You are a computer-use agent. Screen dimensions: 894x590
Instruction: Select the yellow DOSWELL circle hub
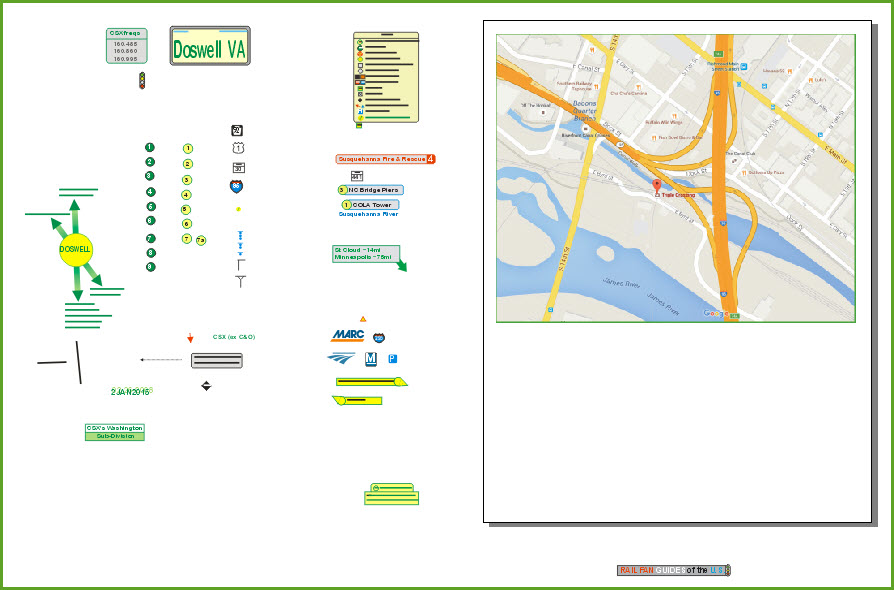(x=75, y=248)
